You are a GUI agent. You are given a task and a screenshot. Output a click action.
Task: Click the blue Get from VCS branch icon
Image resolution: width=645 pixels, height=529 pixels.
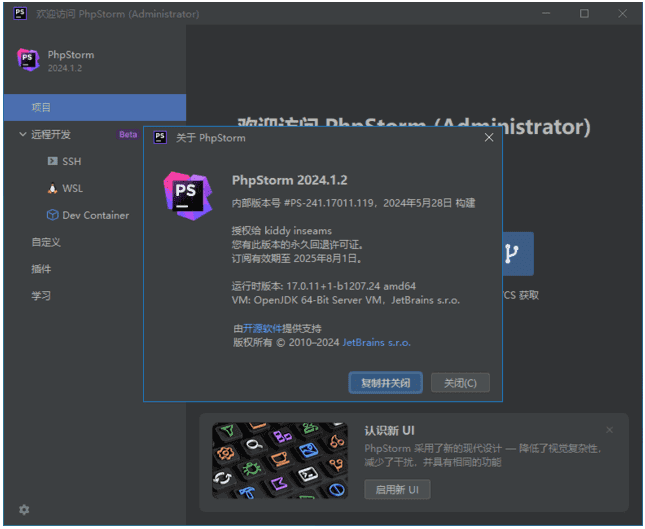[512, 254]
